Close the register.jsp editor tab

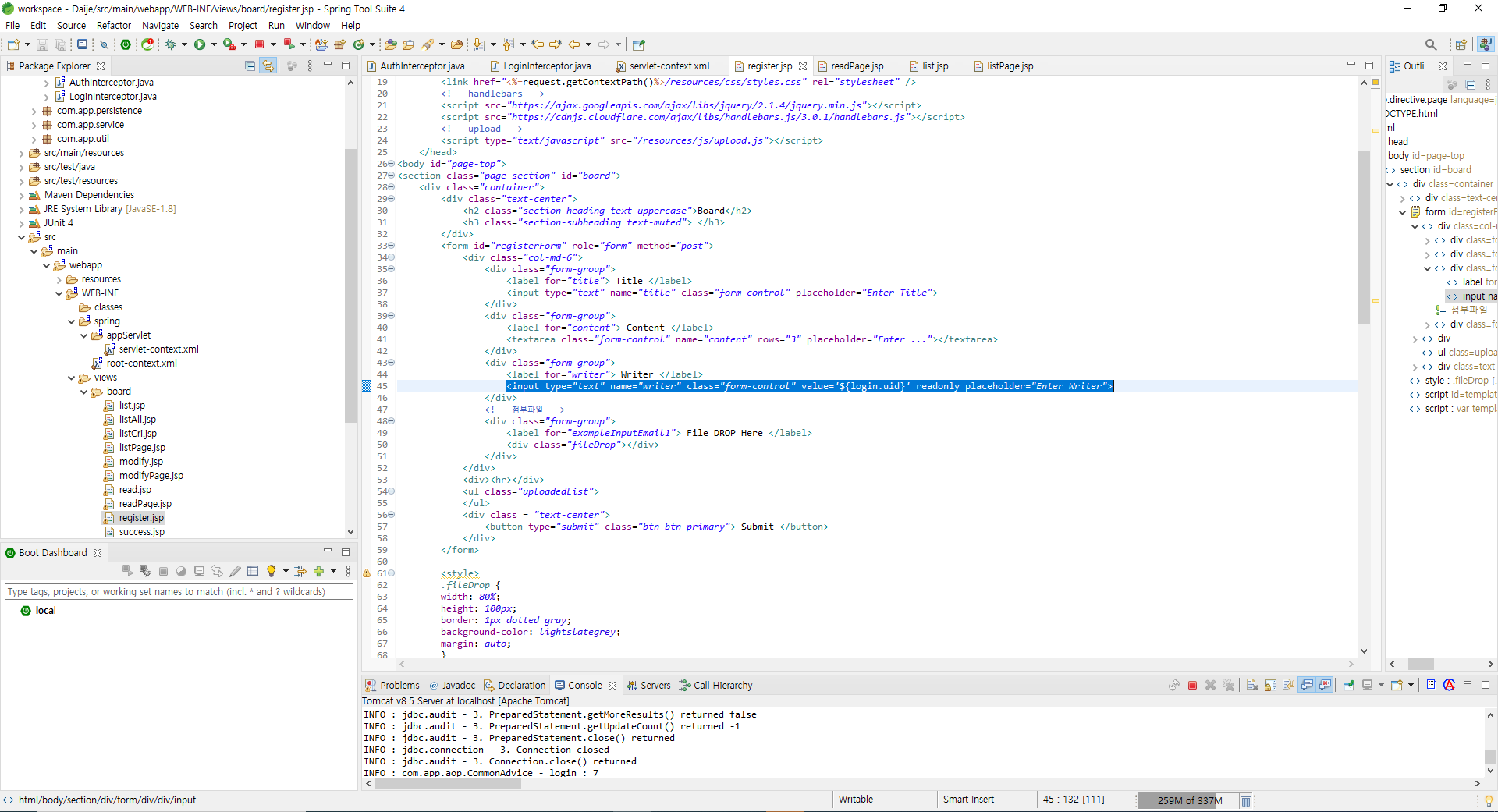click(803, 66)
